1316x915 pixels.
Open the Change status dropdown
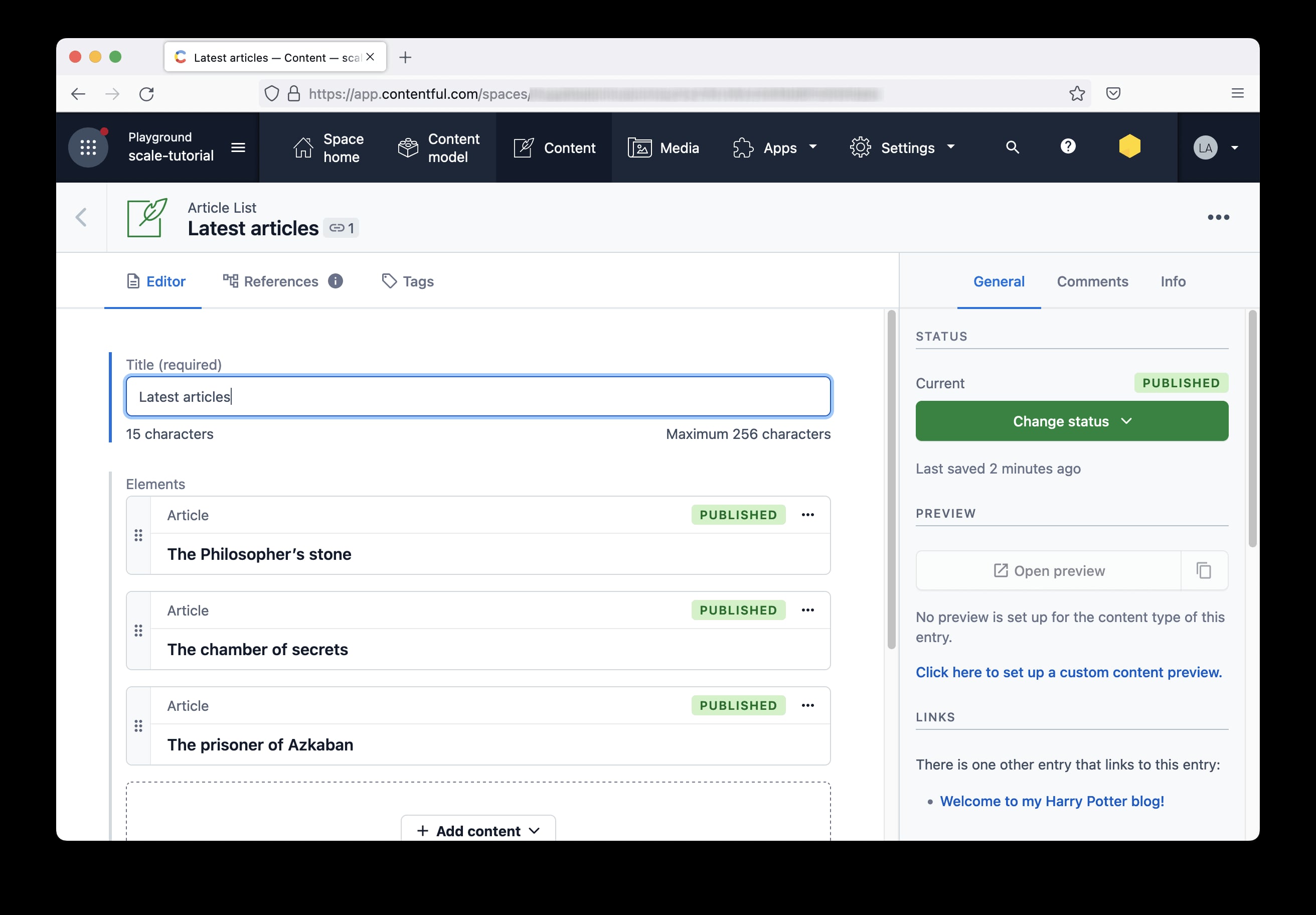[1071, 421]
